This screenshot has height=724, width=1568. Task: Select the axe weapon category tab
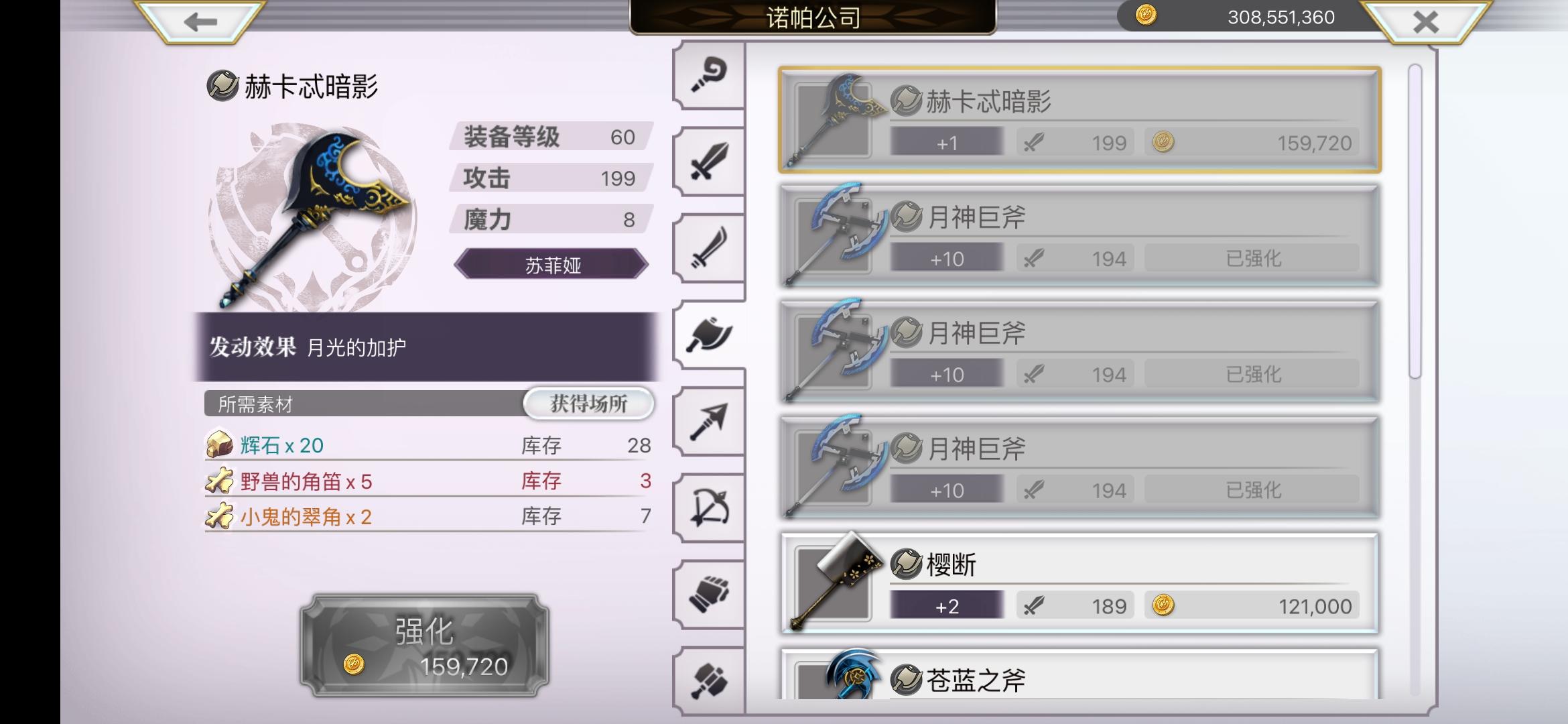click(709, 335)
